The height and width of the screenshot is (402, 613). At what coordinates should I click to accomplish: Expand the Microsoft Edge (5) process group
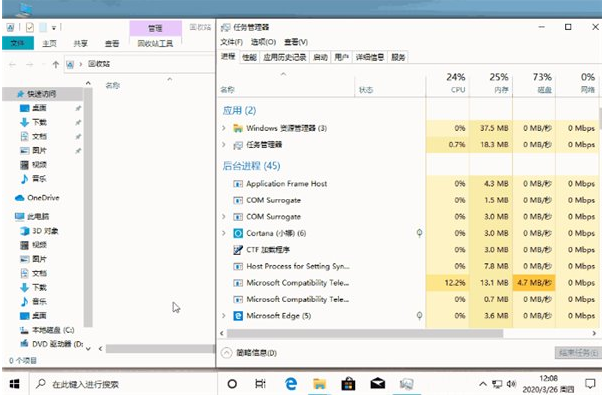coord(224,316)
